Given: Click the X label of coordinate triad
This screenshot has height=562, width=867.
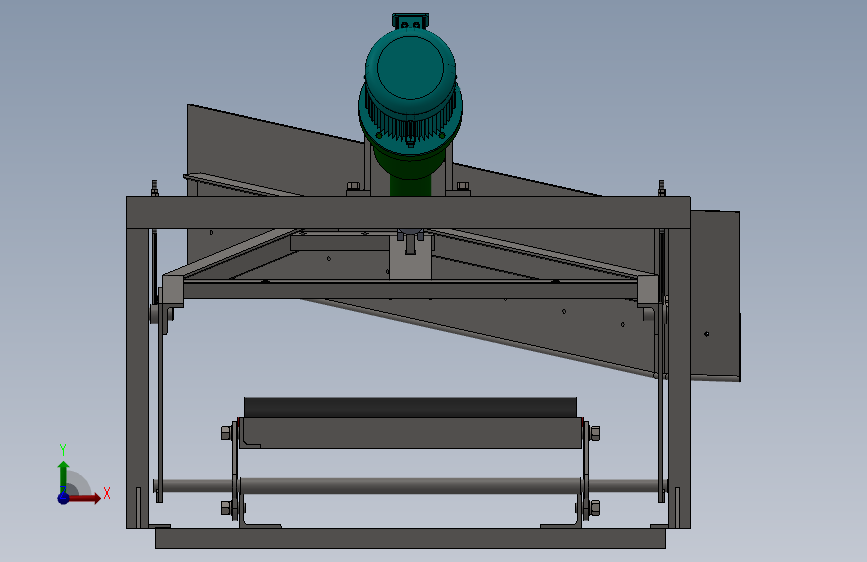Looking at the screenshot, I should 107,493.
